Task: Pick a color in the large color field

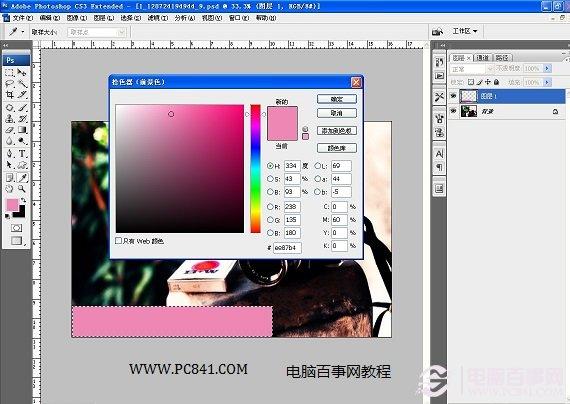Action: (x=180, y=169)
